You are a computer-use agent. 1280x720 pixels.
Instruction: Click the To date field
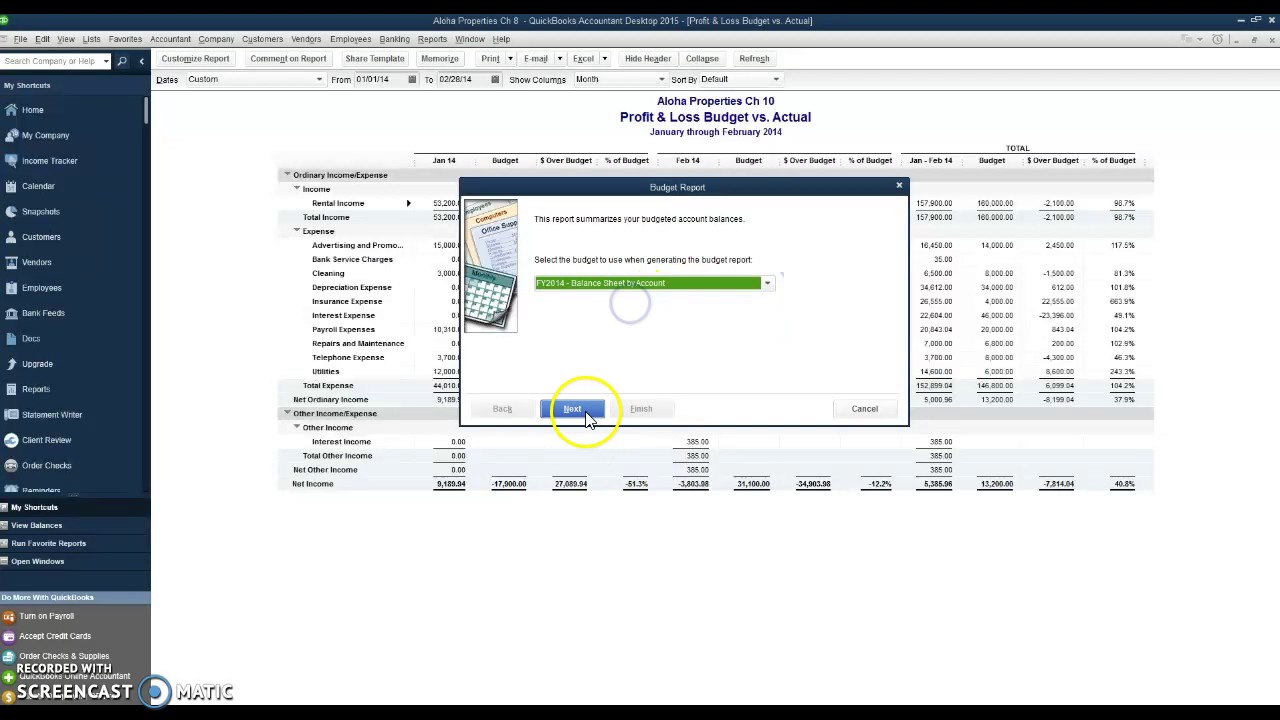click(x=463, y=80)
